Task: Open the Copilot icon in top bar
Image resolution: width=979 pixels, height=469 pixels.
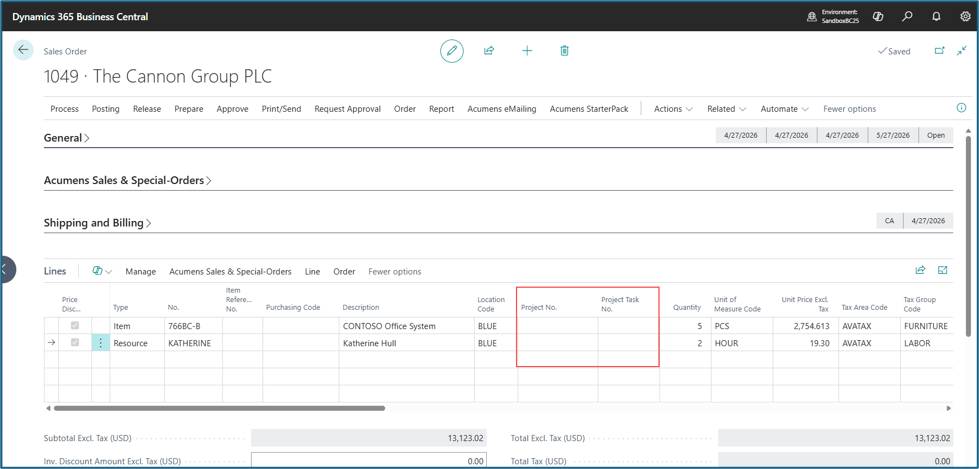Action: pyautogui.click(x=878, y=17)
